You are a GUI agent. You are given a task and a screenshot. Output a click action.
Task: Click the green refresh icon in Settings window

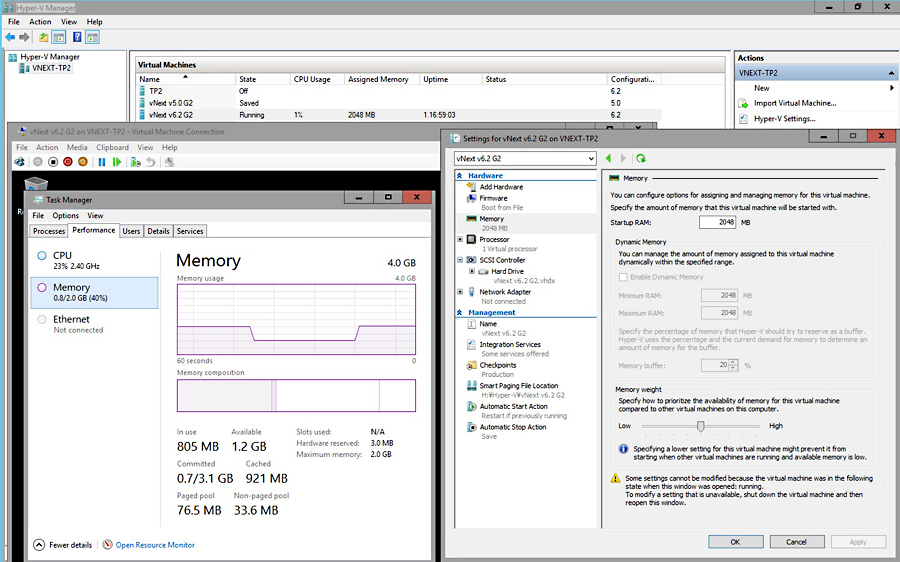point(641,158)
